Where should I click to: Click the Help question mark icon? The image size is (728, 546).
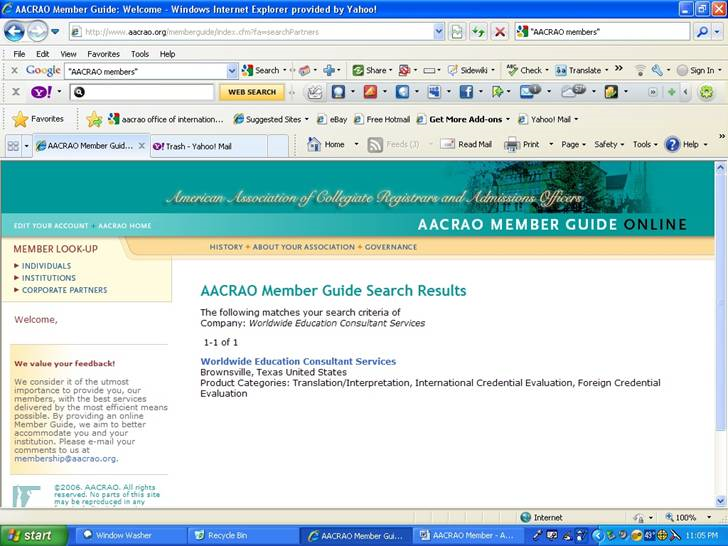(672, 145)
